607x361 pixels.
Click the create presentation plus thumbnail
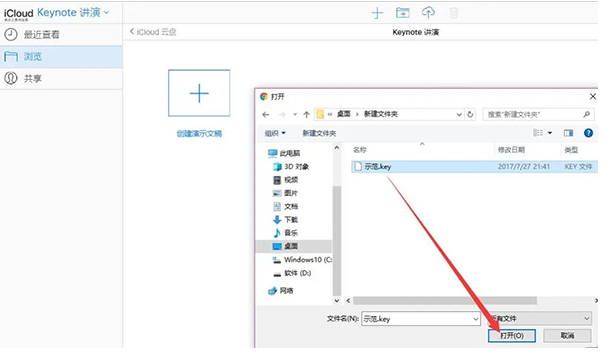point(199,93)
